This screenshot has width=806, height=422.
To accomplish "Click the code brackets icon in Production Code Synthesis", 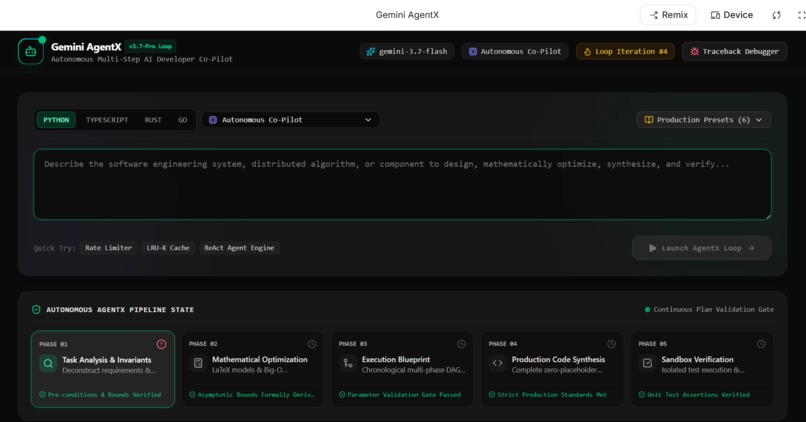I will pyautogui.click(x=498, y=363).
